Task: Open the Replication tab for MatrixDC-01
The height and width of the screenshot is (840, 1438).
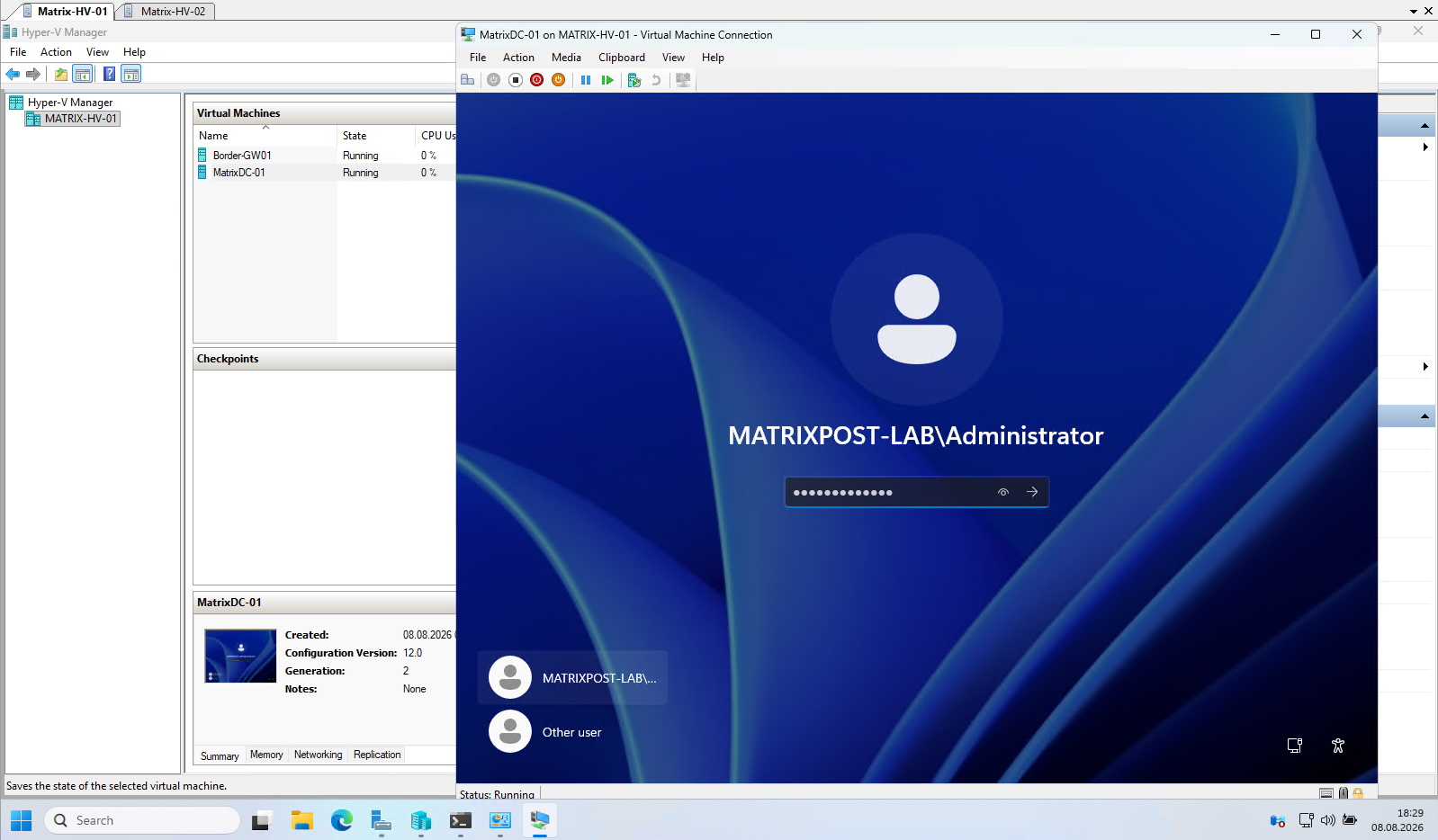Action: pos(377,755)
